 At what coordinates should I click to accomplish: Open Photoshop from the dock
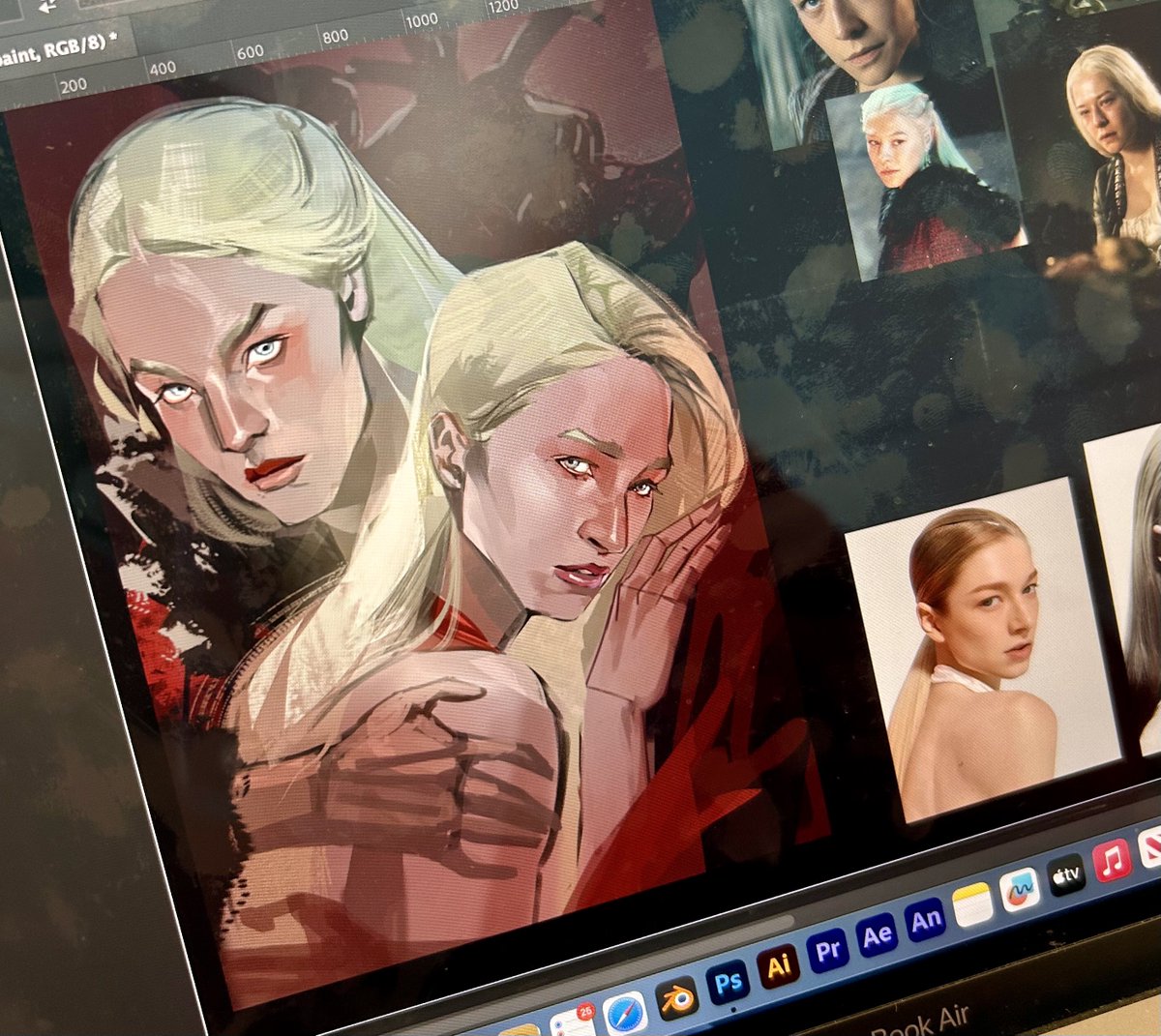click(x=728, y=984)
